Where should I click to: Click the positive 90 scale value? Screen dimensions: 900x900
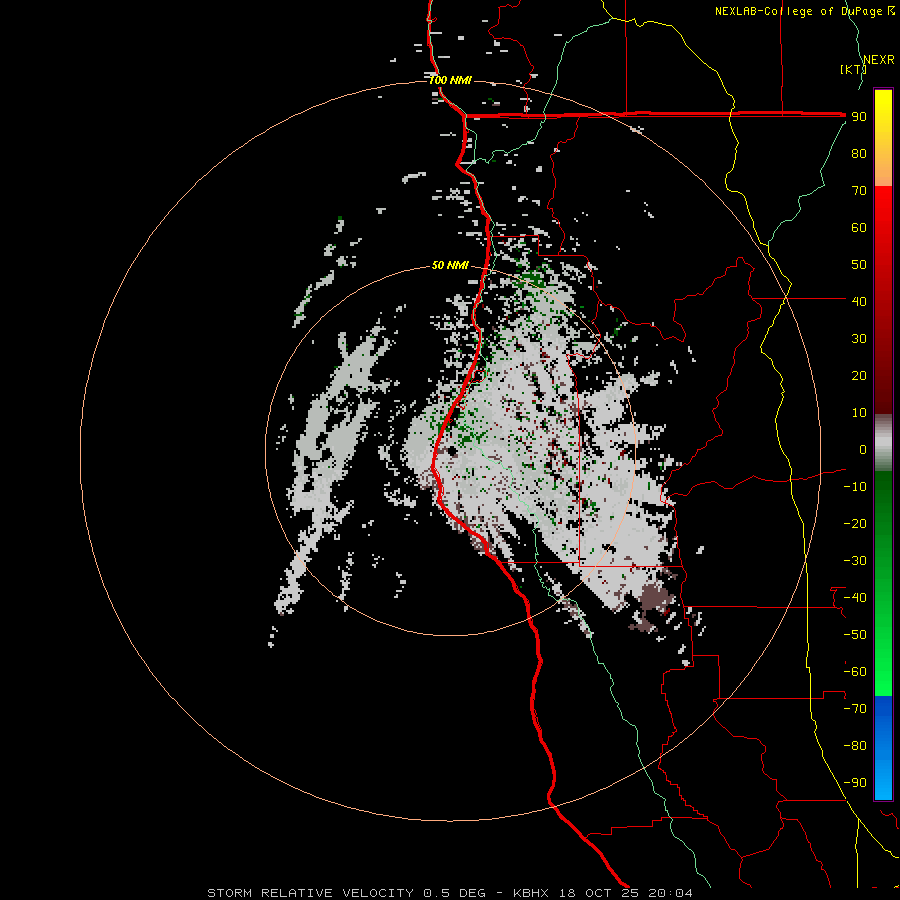(859, 117)
